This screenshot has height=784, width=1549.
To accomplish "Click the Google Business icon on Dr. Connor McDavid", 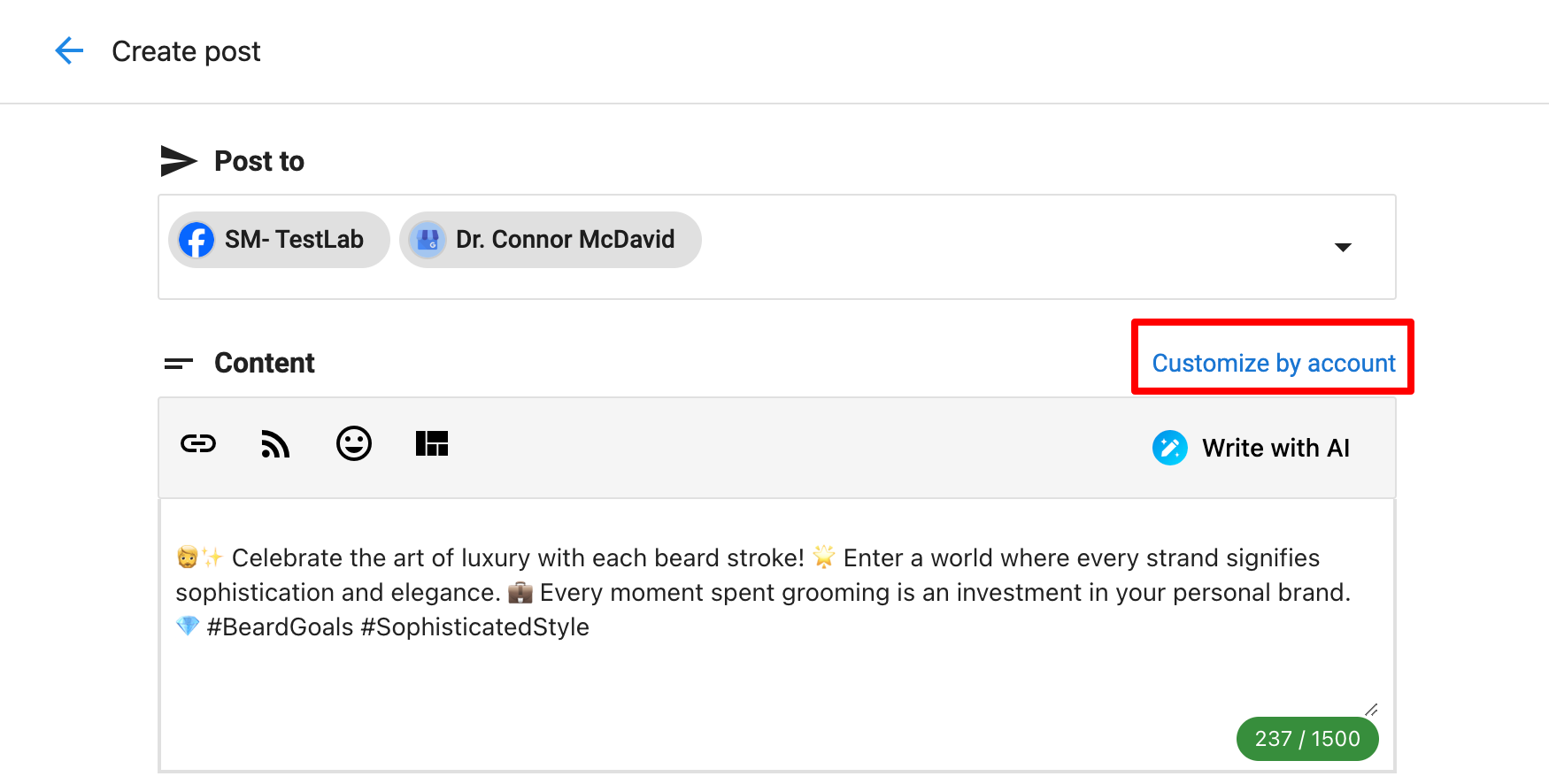I will 428,240.
